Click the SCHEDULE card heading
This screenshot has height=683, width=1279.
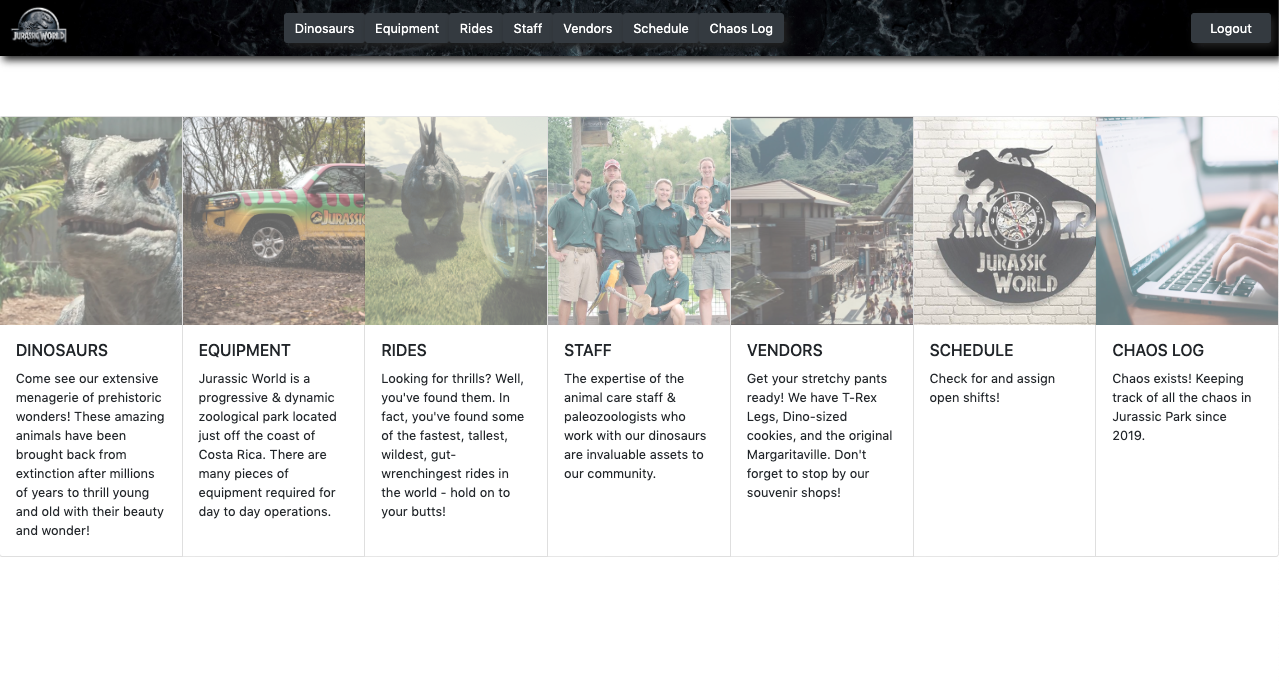point(971,350)
